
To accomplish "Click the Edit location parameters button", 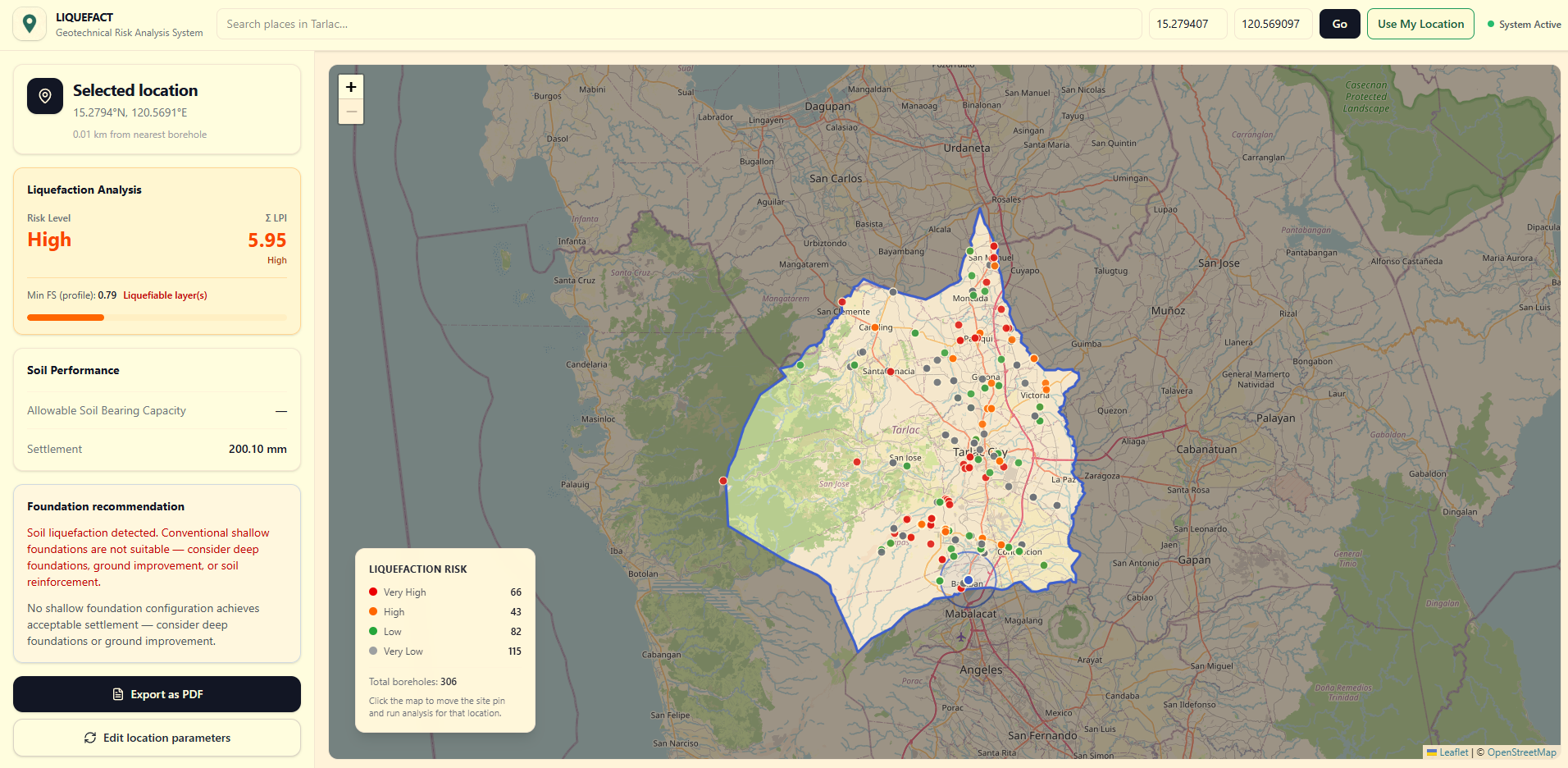I will tap(157, 738).
